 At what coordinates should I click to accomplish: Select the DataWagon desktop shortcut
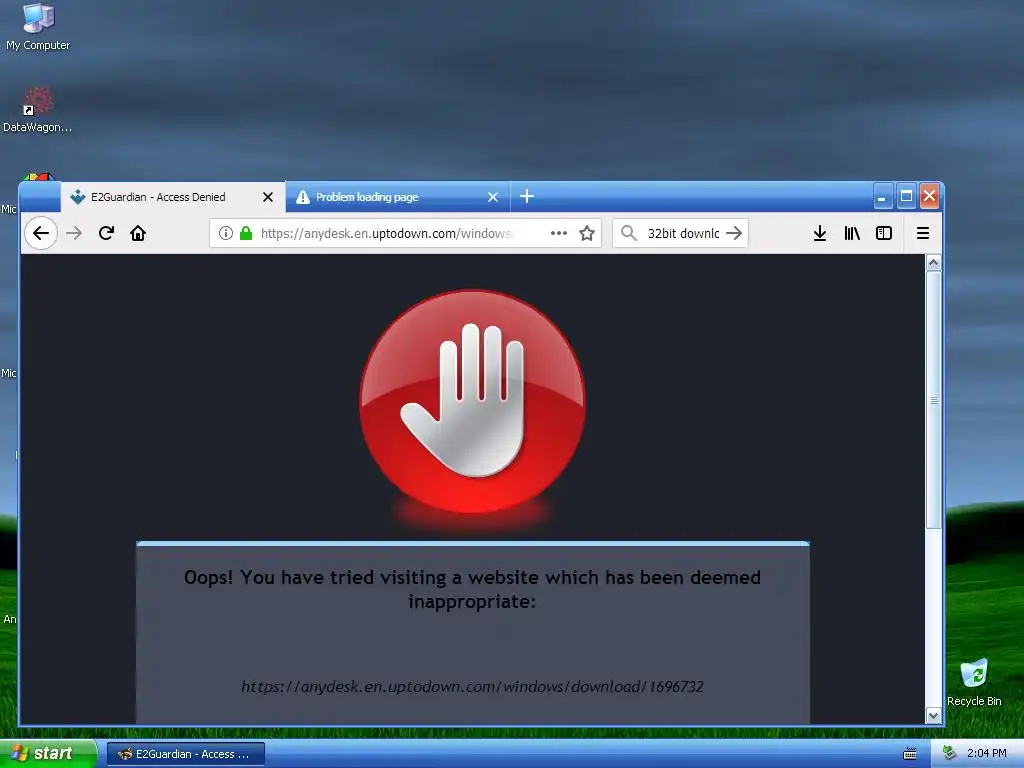click(37, 110)
